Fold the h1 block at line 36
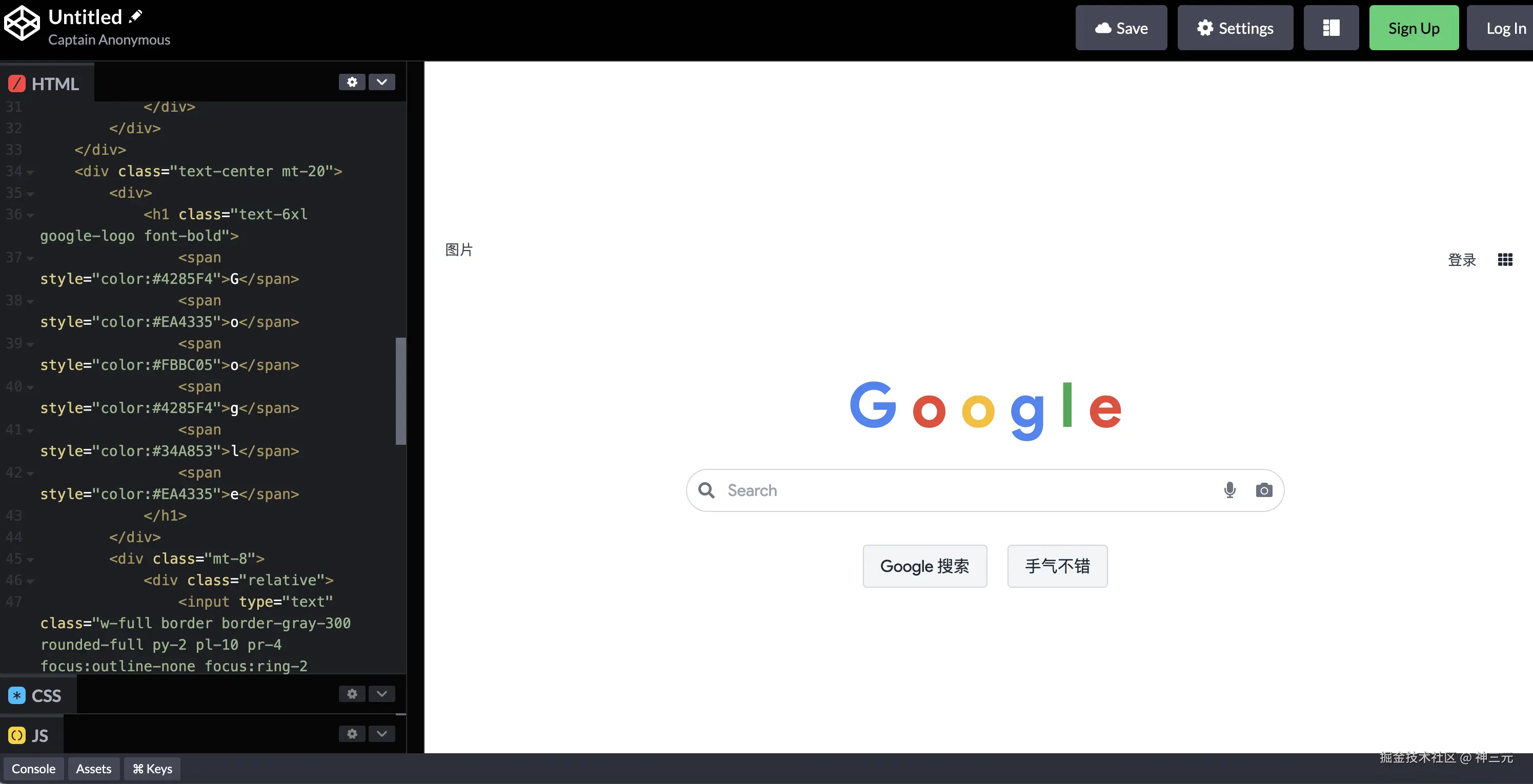The image size is (1533, 784). point(30,215)
